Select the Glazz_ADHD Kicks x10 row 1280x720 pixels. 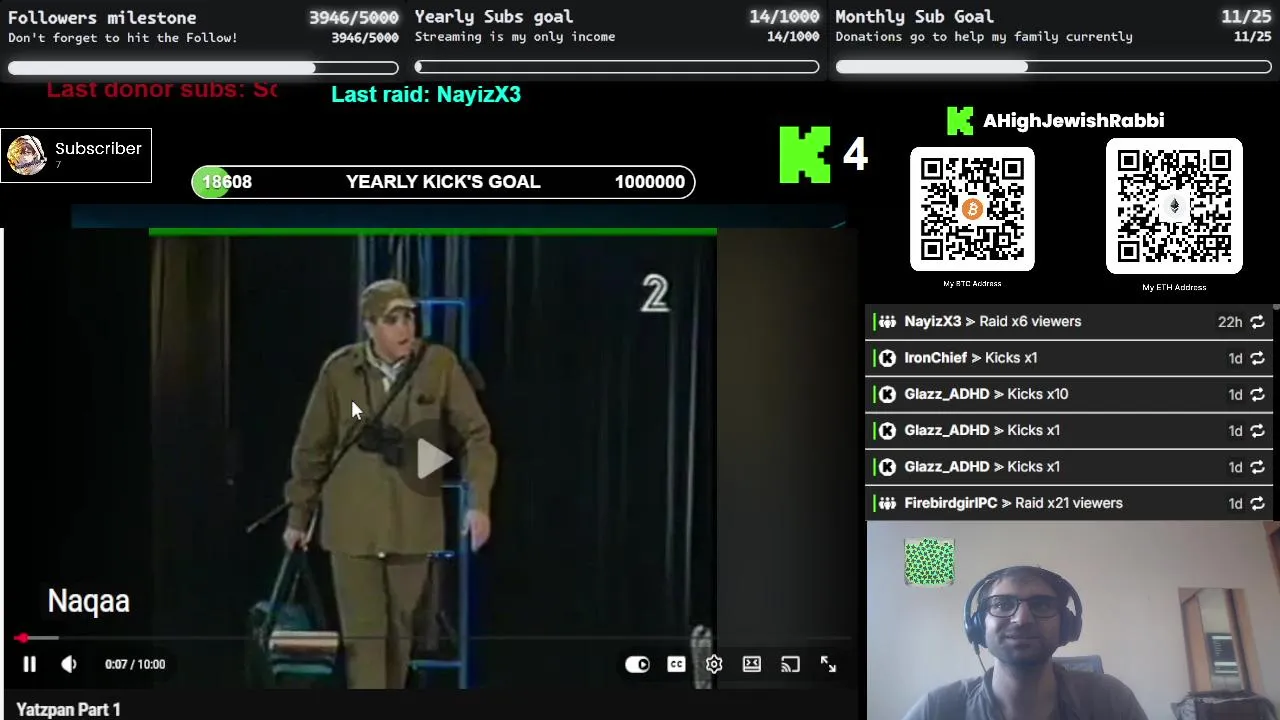1069,394
